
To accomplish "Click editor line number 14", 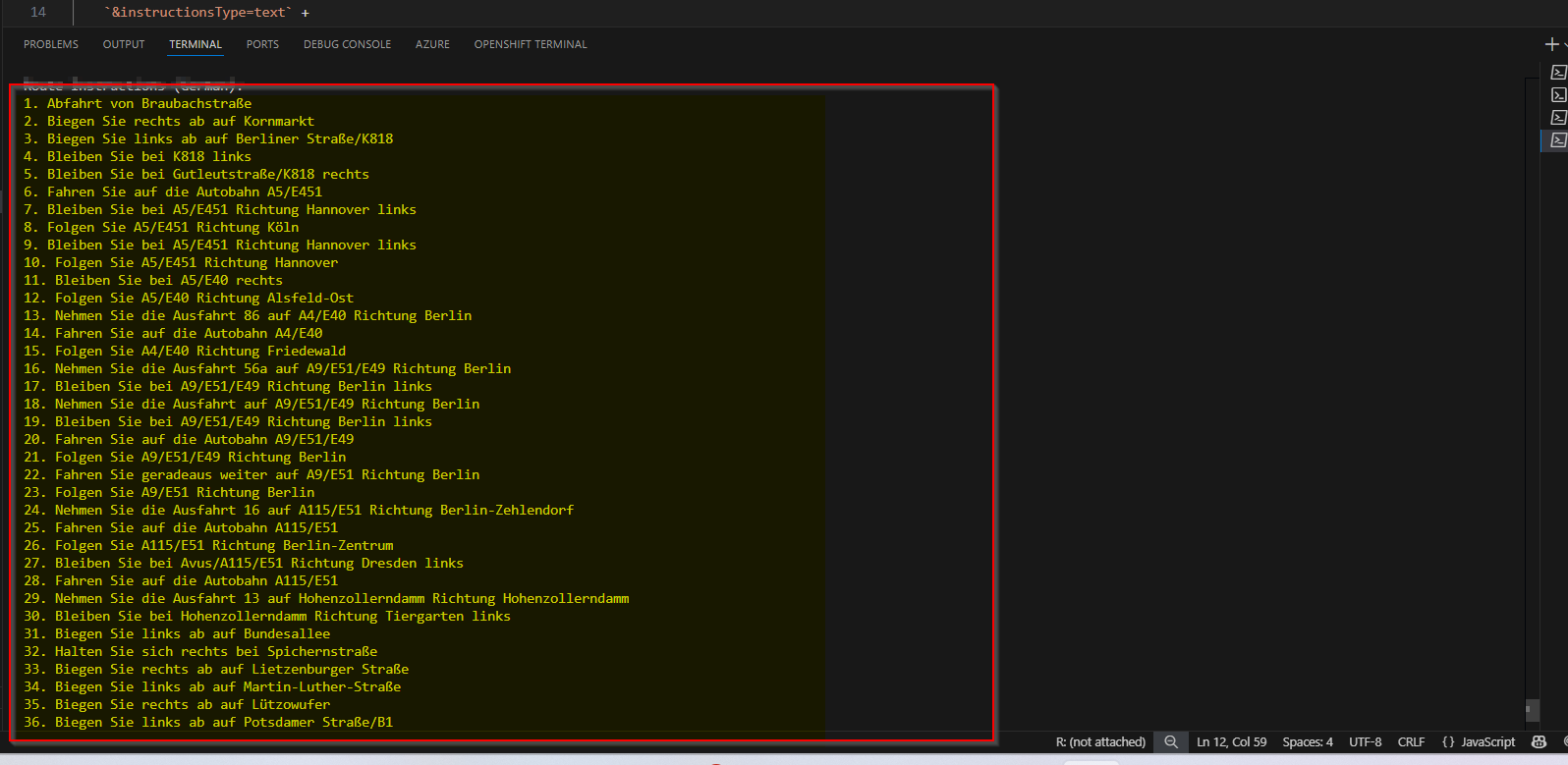I will pos(38,12).
